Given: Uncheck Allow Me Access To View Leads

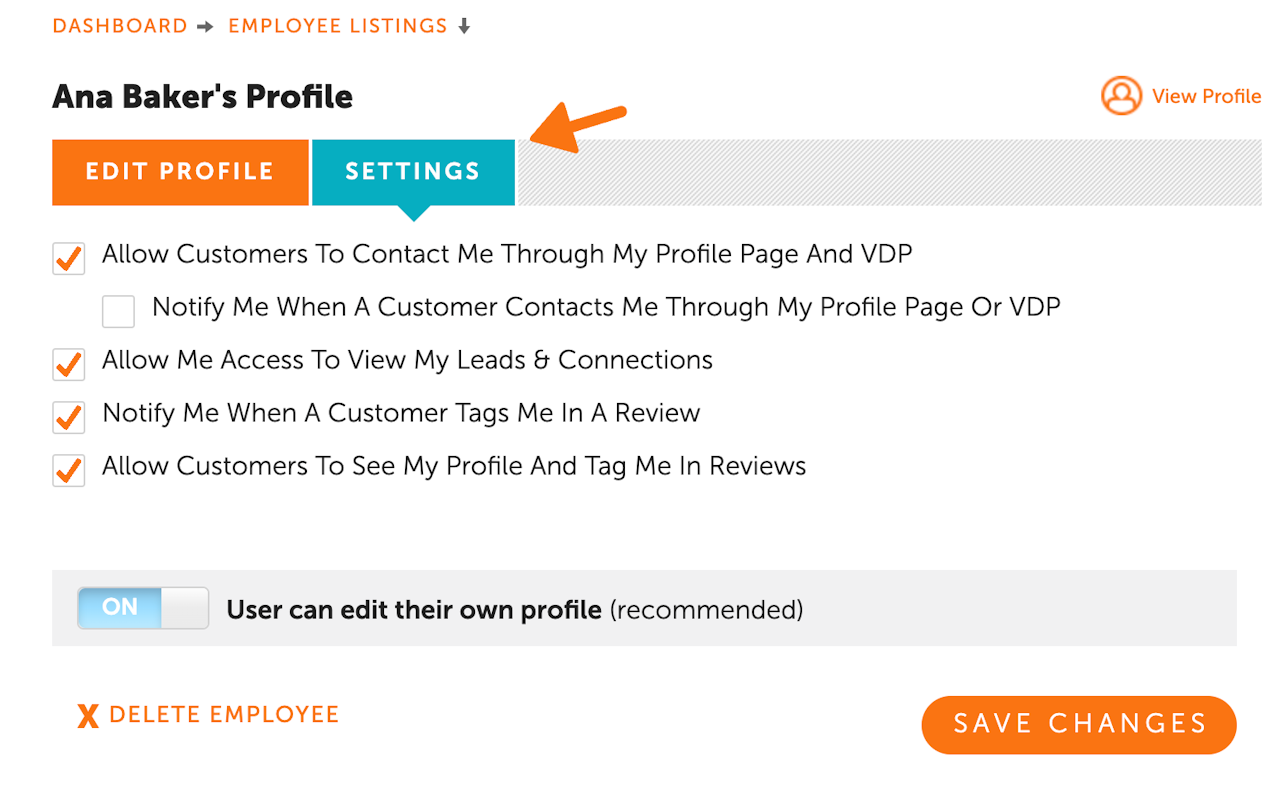Looking at the screenshot, I should pyautogui.click(x=68, y=365).
